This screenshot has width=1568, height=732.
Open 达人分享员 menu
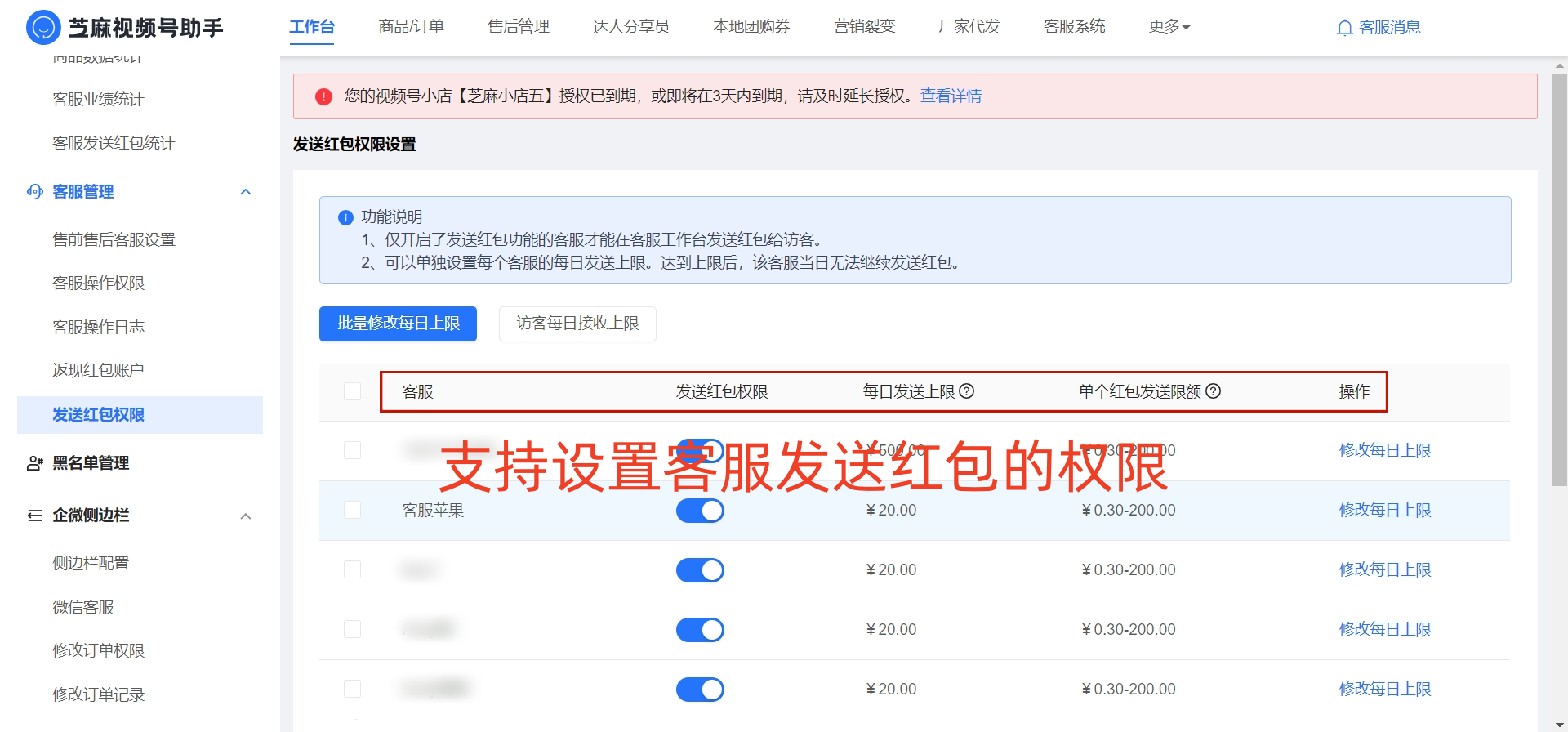pos(631,27)
